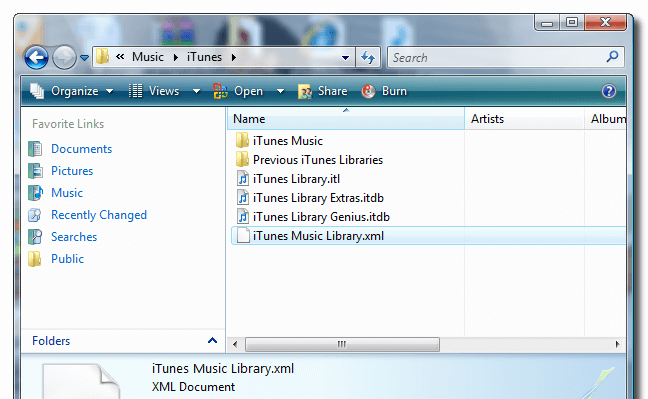Sort by the Name column header
The height and width of the screenshot is (399, 648).
pyautogui.click(x=346, y=119)
